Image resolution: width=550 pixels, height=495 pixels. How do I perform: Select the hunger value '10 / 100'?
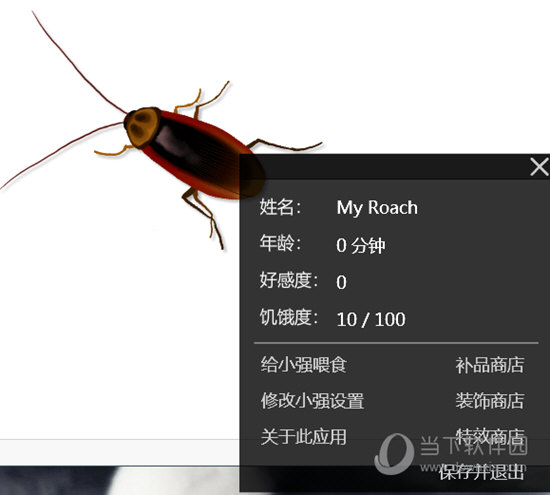tap(371, 319)
